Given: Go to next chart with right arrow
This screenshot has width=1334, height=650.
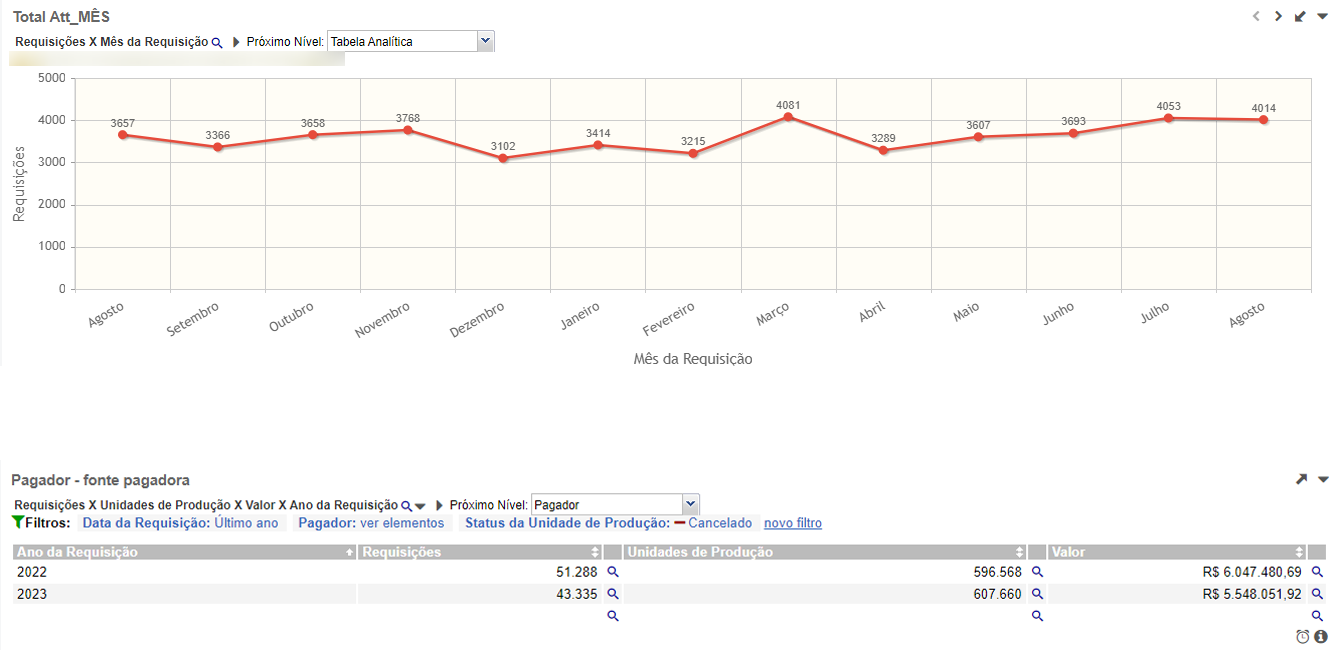Looking at the screenshot, I should pyautogui.click(x=1278, y=16).
